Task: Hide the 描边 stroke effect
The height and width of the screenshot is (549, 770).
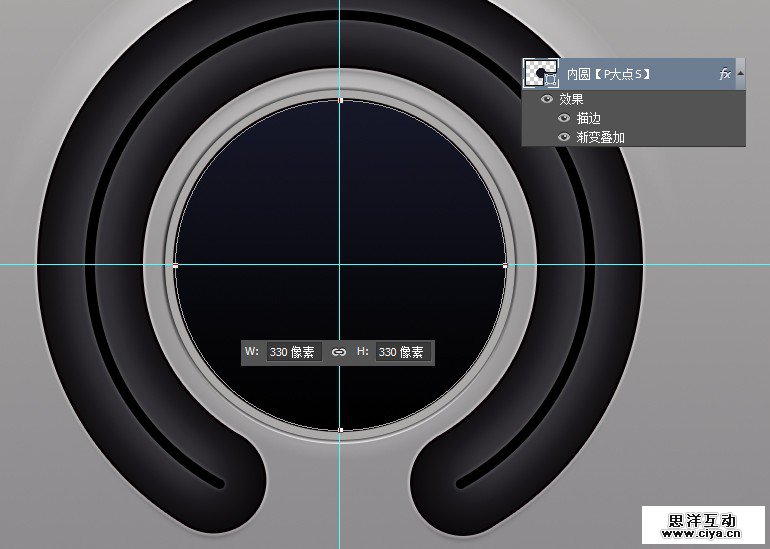Action: coord(564,118)
